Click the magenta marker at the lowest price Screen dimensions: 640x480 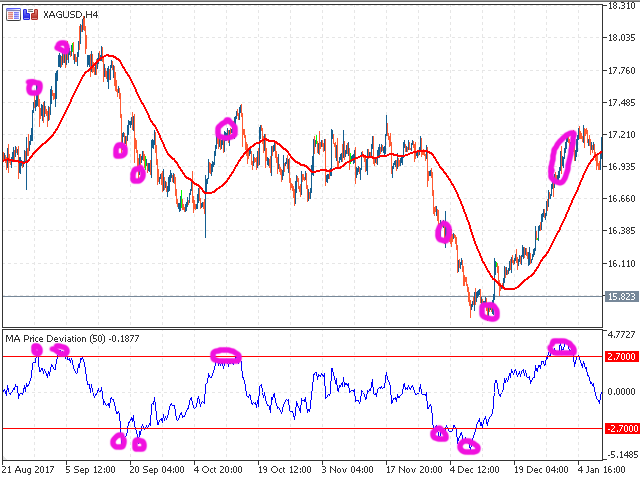point(488,312)
